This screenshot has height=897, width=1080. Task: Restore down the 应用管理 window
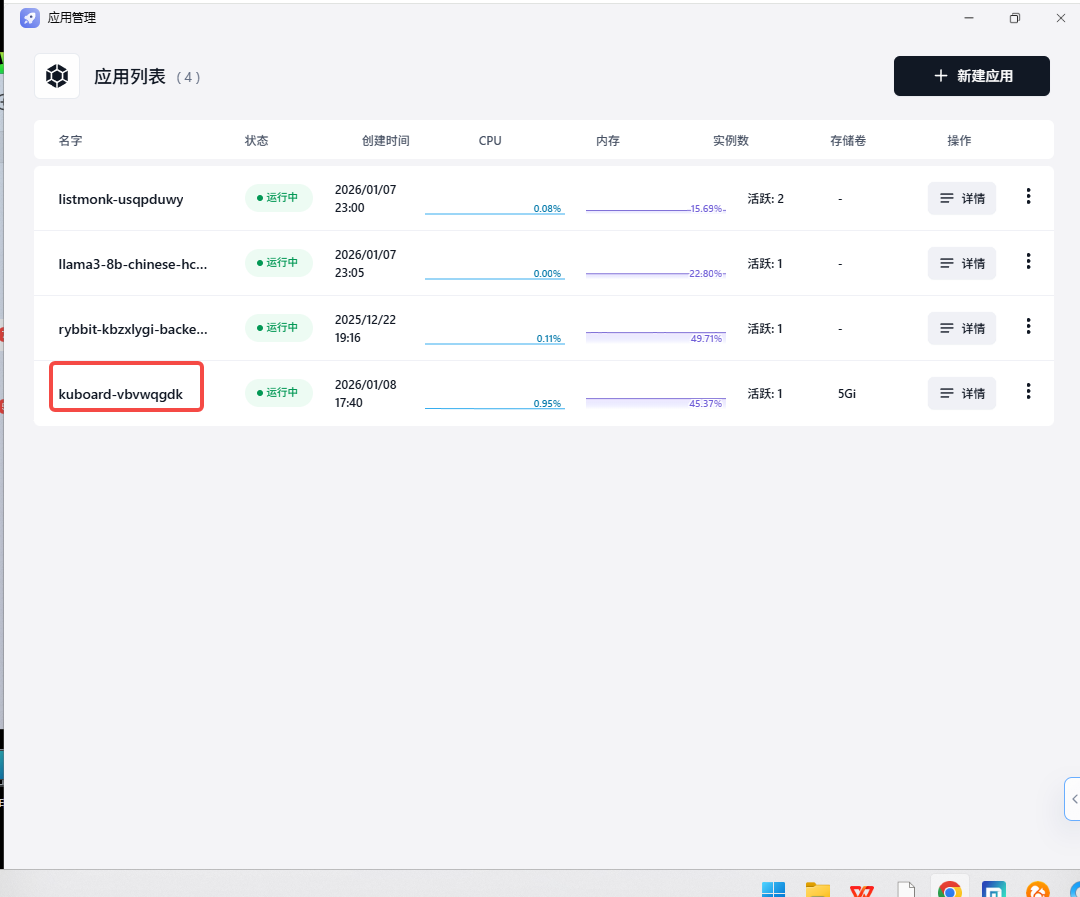point(1015,18)
